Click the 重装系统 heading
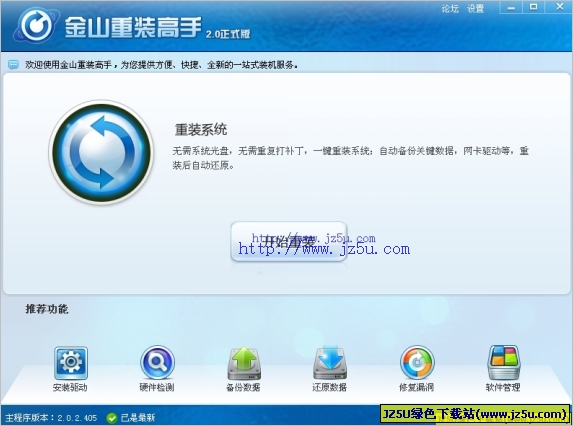This screenshot has height=426, width=573. [x=201, y=130]
